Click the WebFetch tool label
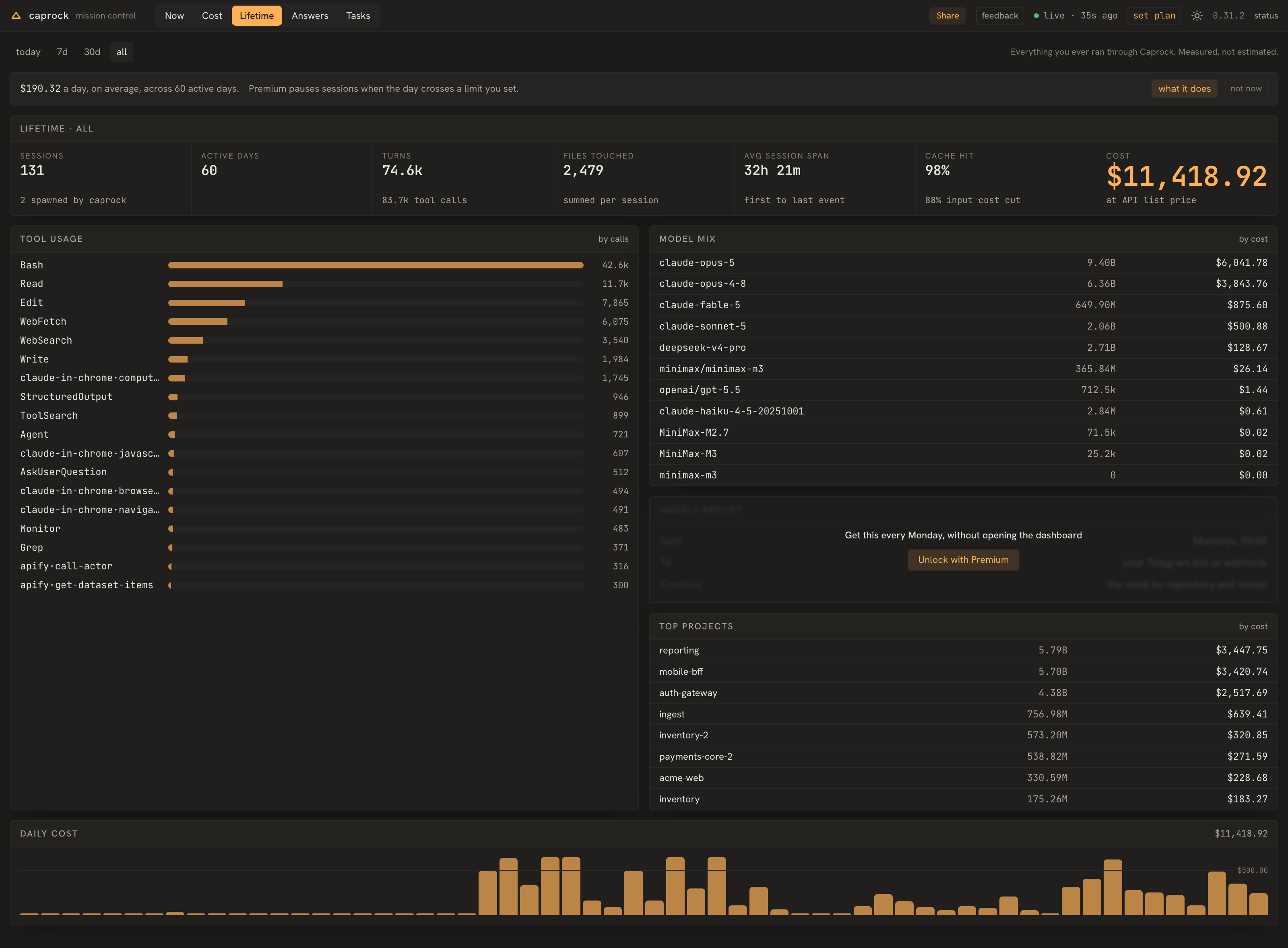Image resolution: width=1288 pixels, height=948 pixels. point(43,321)
